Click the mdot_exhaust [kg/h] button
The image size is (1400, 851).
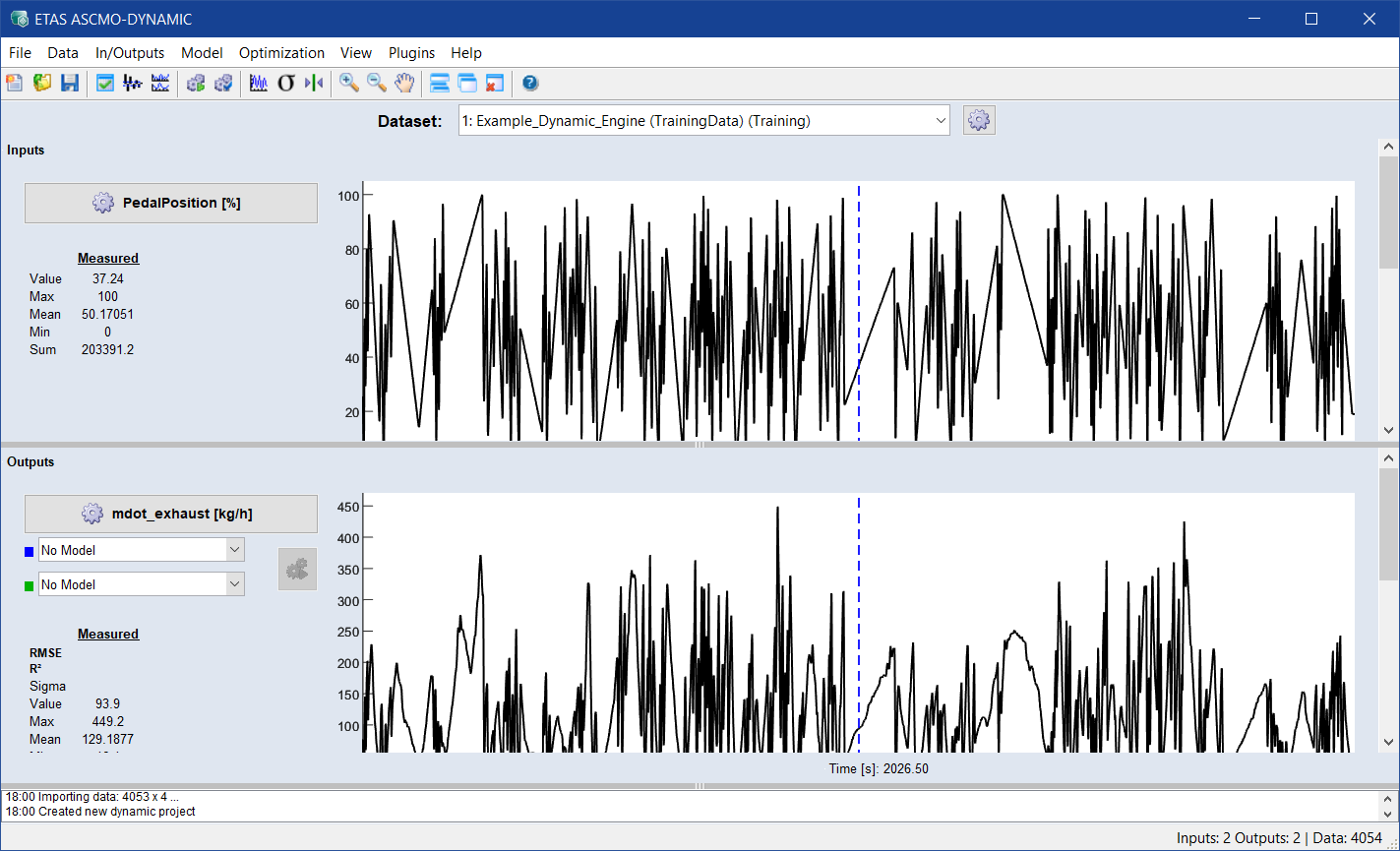click(171, 514)
